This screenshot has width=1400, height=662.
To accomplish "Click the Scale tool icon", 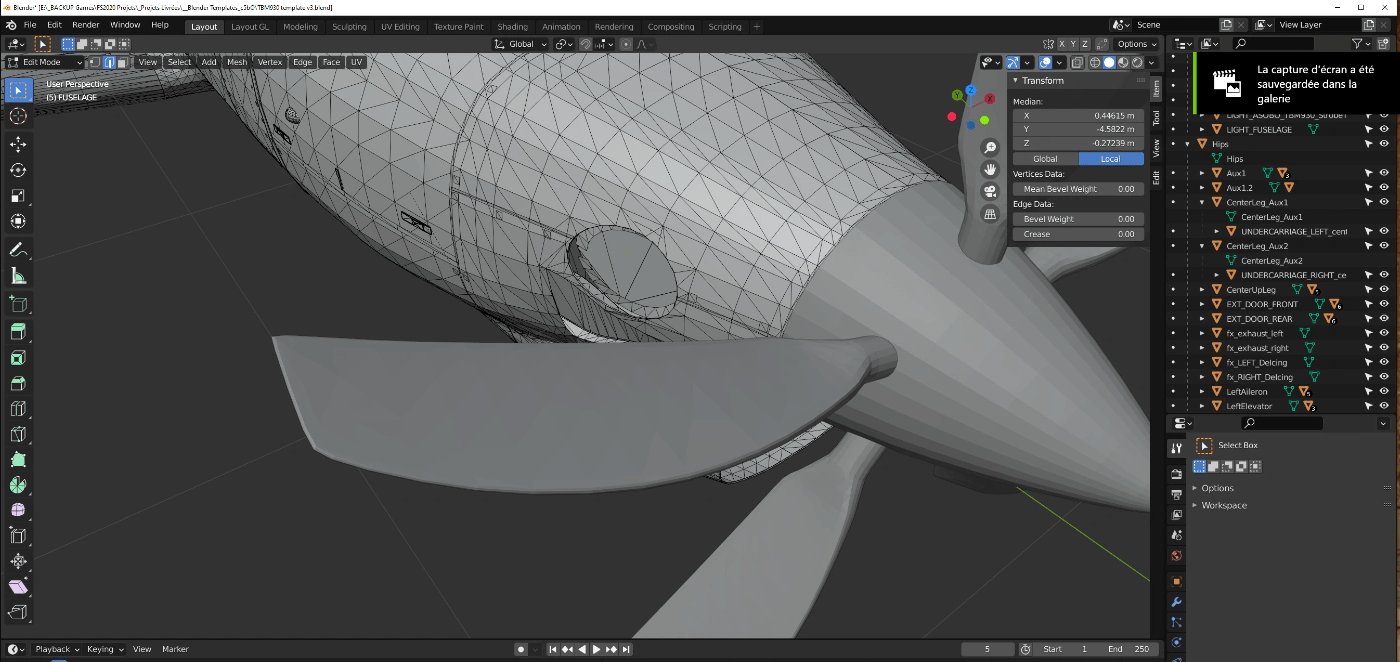I will pyautogui.click(x=18, y=196).
